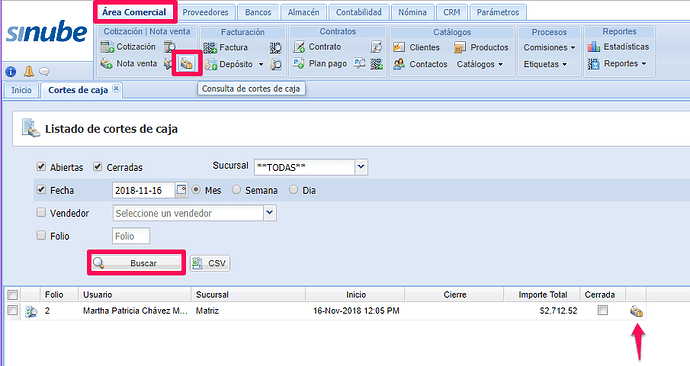
Task: Sort by the Usuario column header
Action: point(135,294)
